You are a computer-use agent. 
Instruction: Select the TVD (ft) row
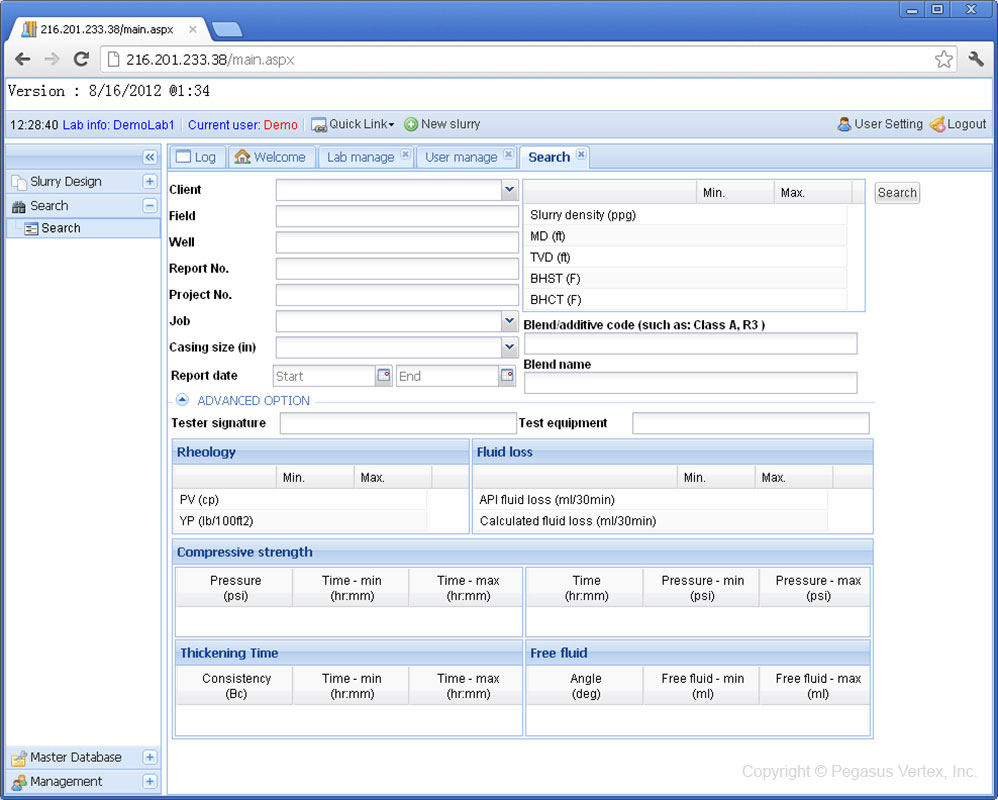(685, 257)
